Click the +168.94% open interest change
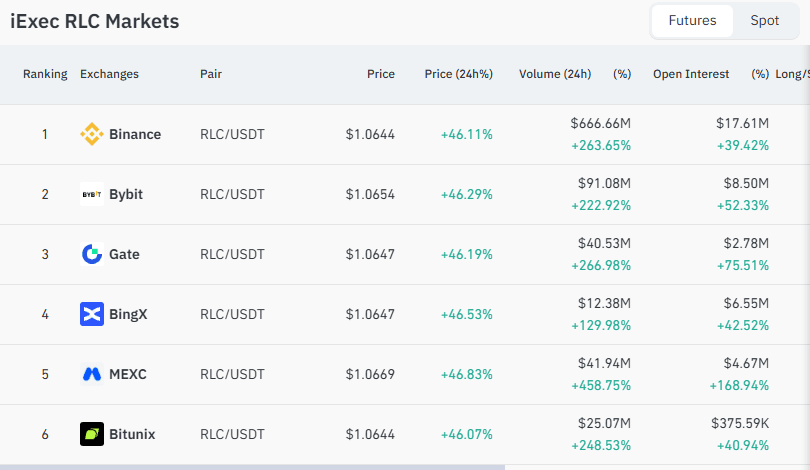Screen dimensions: 810x470 739,385
